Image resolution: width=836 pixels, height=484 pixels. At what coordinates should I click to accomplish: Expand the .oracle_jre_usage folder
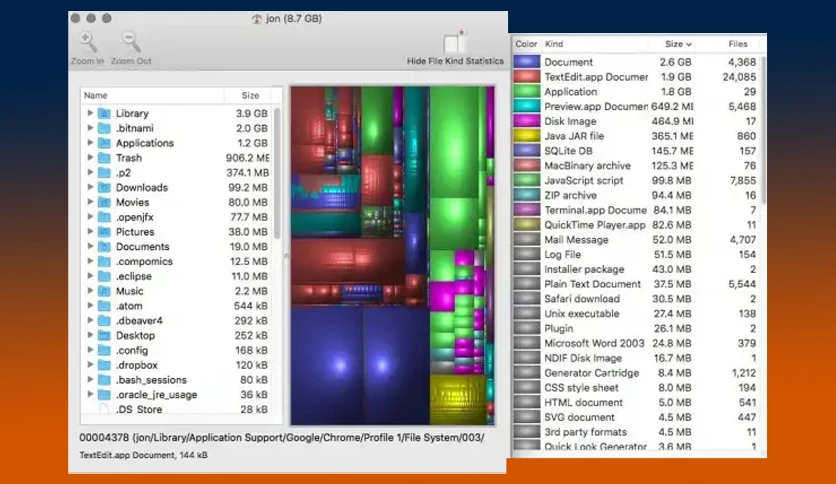tap(90, 394)
